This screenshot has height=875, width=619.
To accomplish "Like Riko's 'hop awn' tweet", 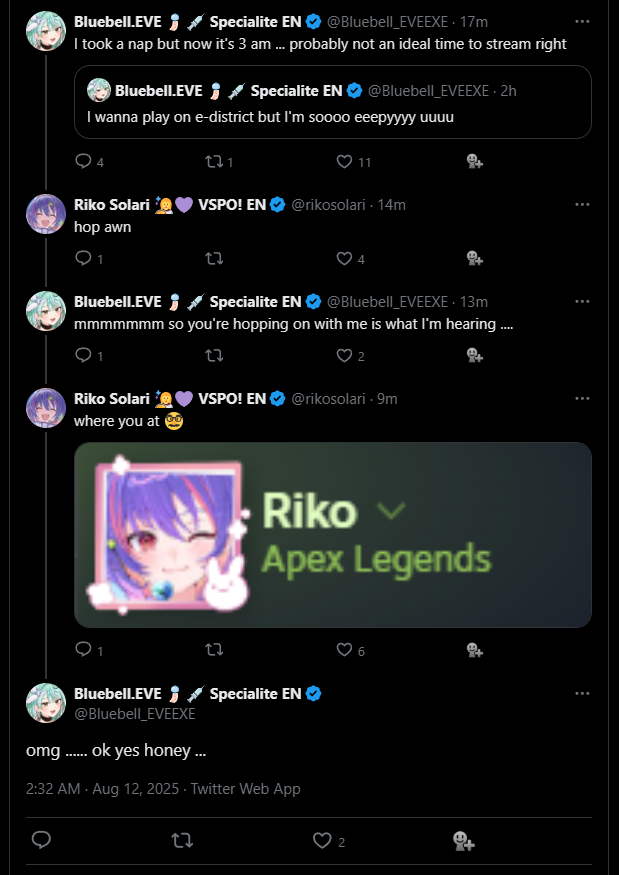I will (344, 258).
